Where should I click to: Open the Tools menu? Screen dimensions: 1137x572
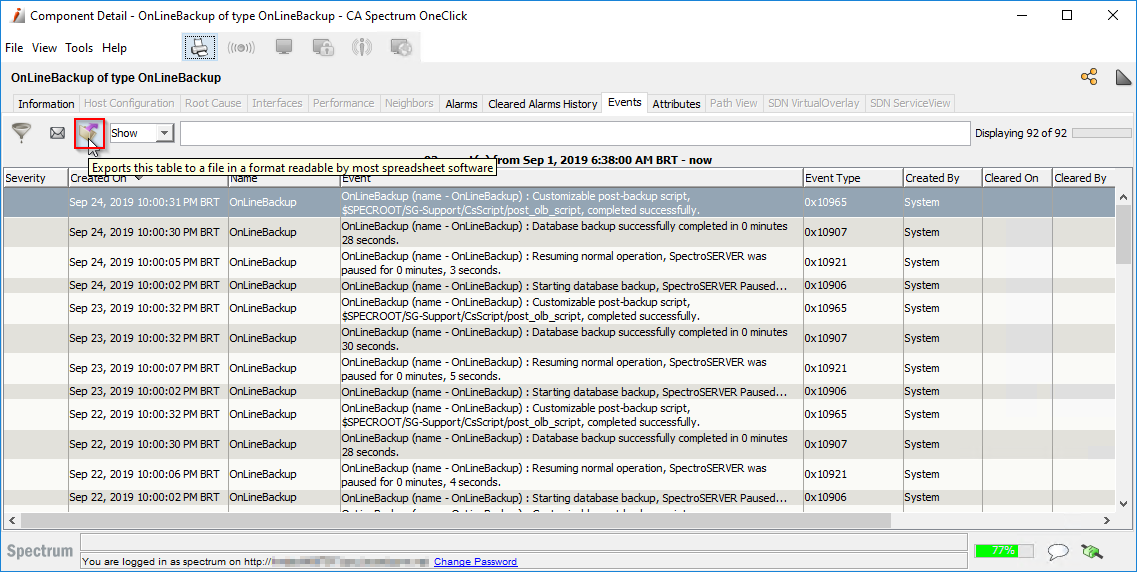pyautogui.click(x=79, y=48)
